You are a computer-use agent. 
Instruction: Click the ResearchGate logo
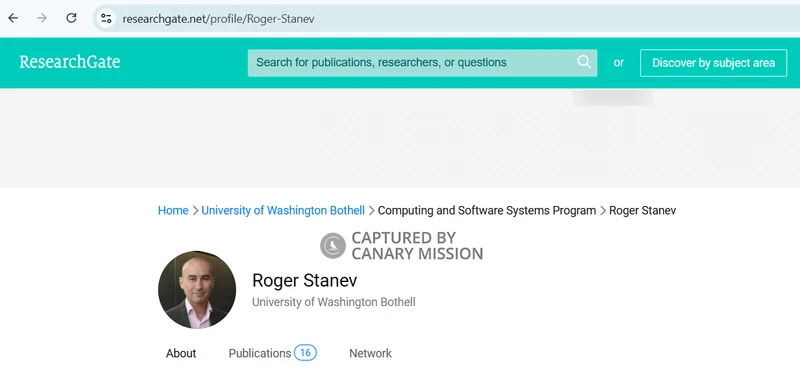(70, 62)
